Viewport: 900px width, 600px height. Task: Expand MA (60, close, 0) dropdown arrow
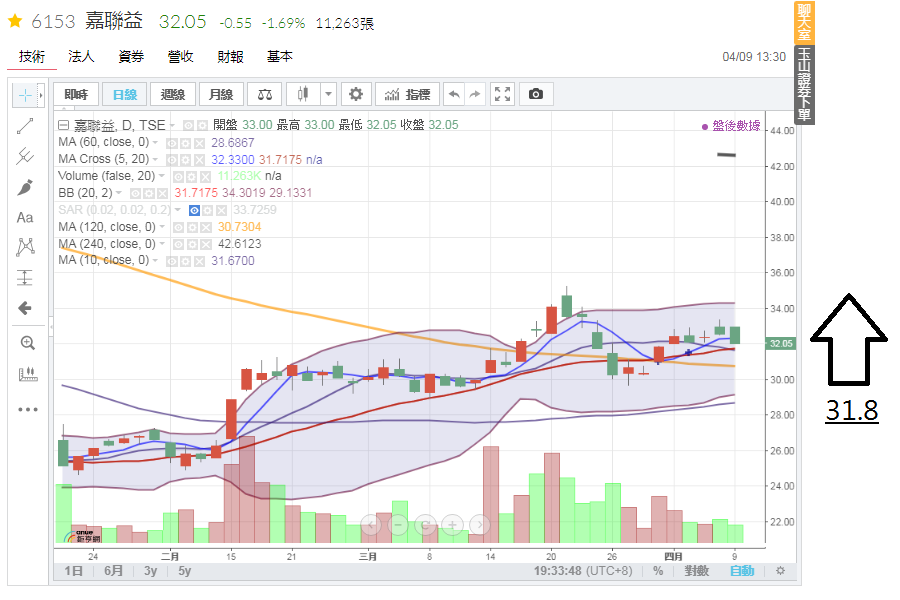(155, 142)
